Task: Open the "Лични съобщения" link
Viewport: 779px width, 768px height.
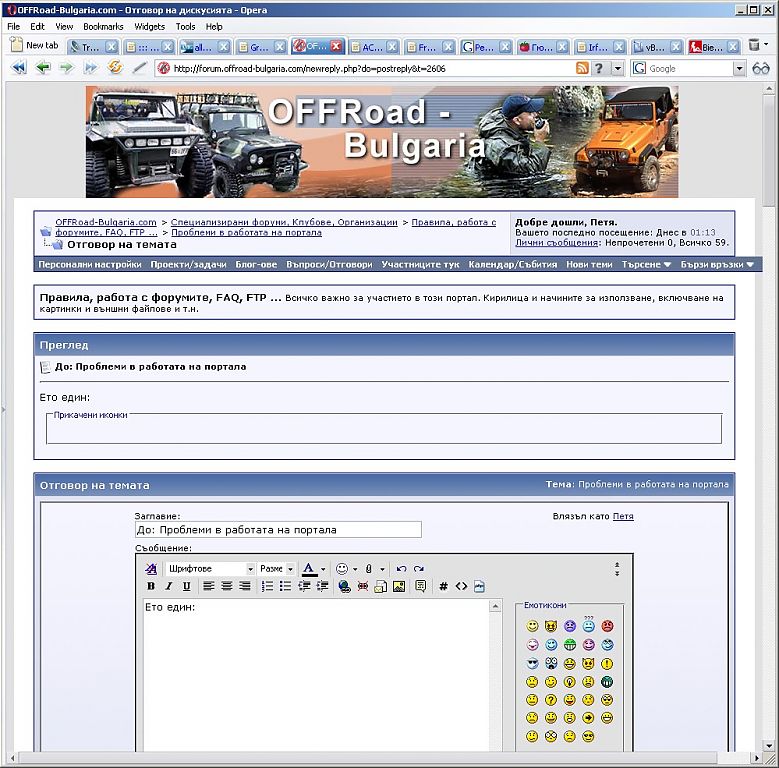Action: point(557,243)
